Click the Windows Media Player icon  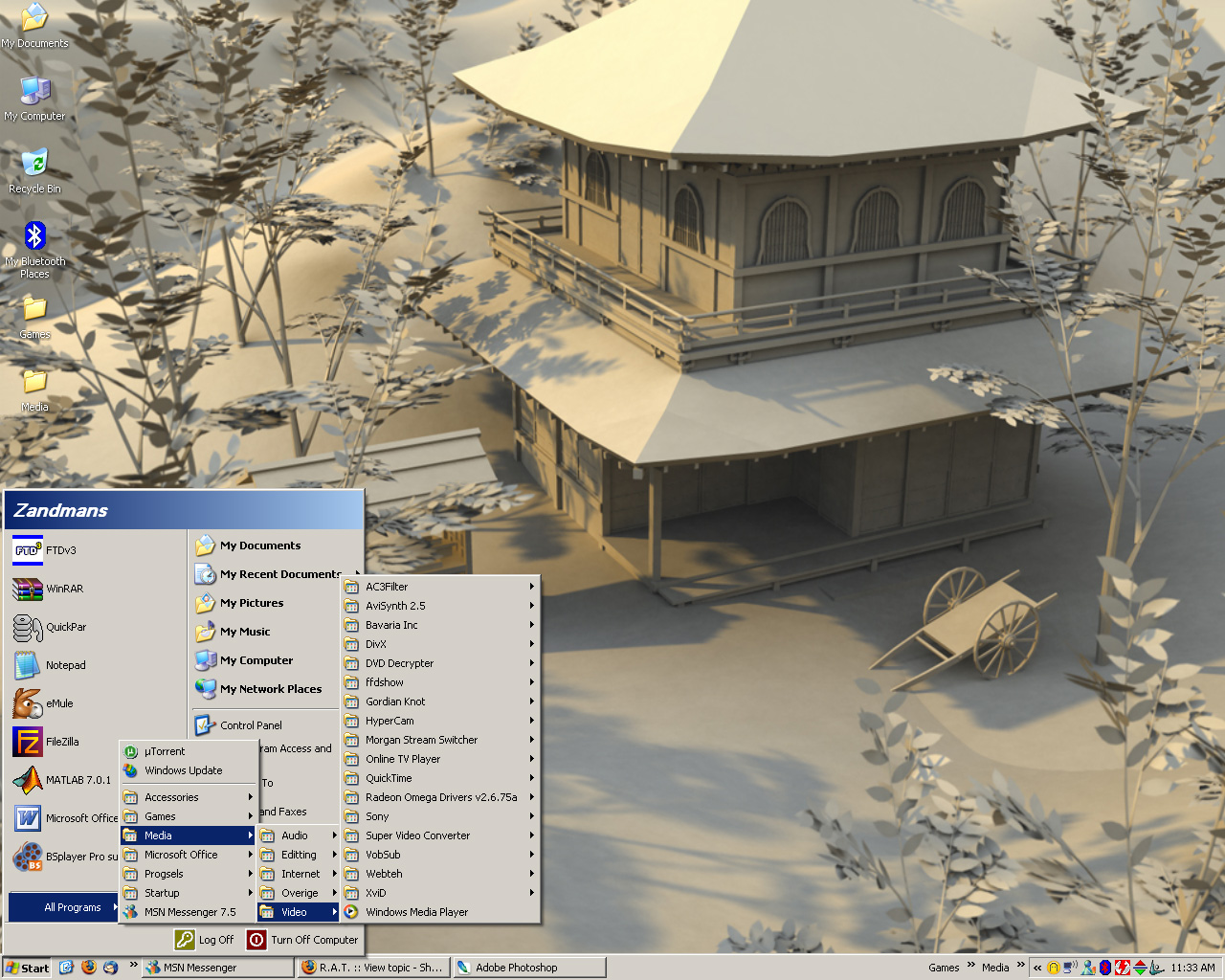pyautogui.click(x=351, y=912)
